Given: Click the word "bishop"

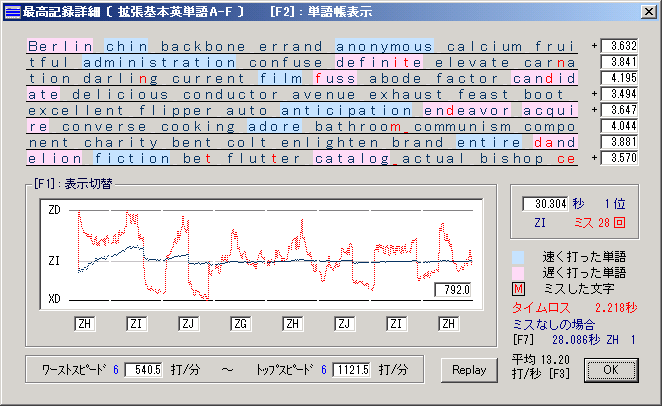Looking at the screenshot, I should pyautogui.click(x=512, y=159).
